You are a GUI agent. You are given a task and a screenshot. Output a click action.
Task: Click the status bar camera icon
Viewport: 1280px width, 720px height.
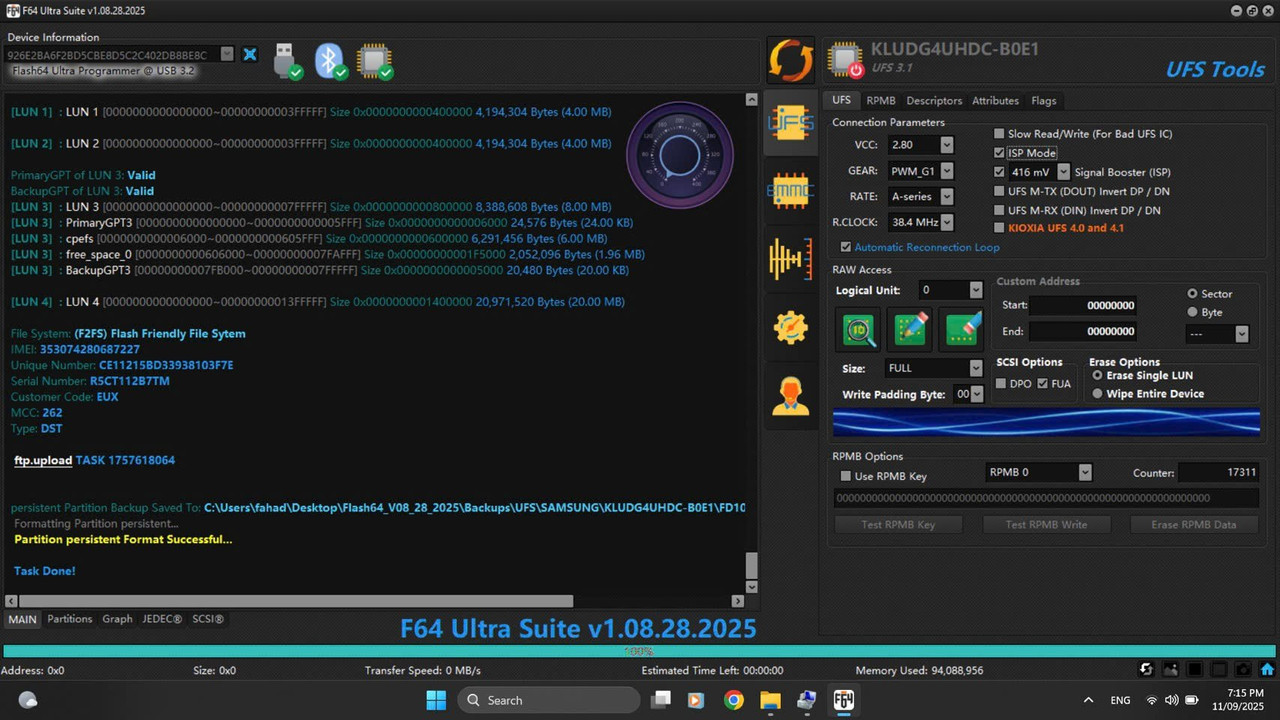[1243, 670]
